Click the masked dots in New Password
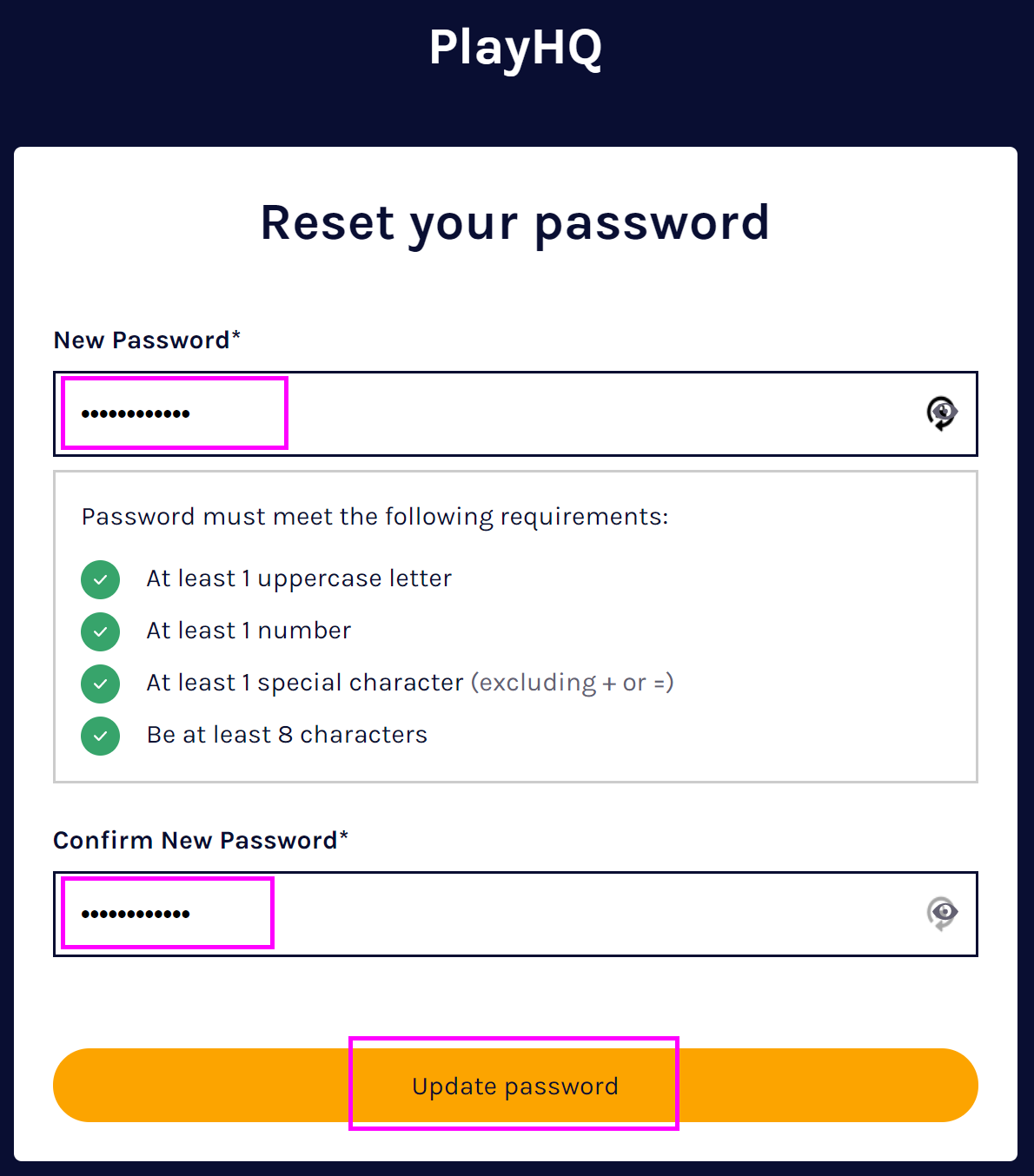 pos(136,414)
